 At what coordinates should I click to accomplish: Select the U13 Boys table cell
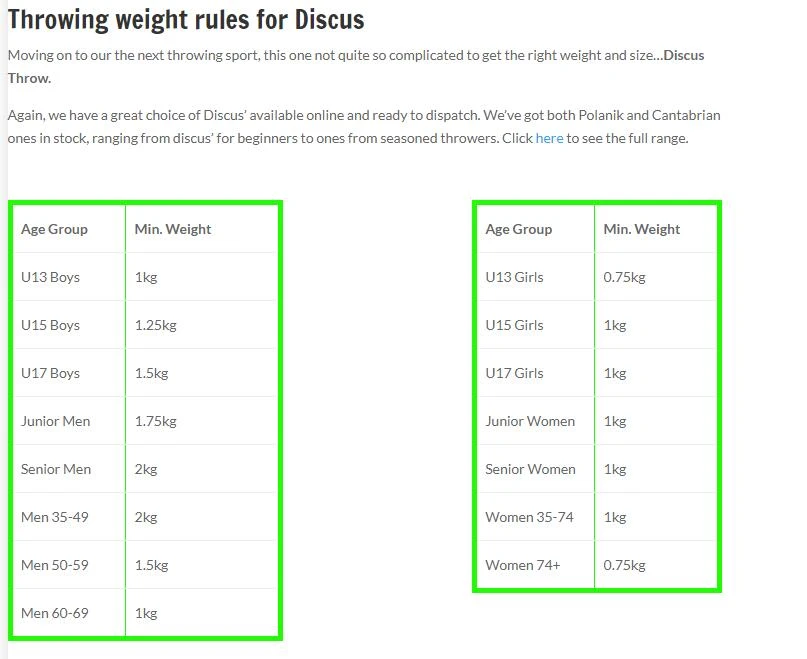pyautogui.click(x=50, y=277)
